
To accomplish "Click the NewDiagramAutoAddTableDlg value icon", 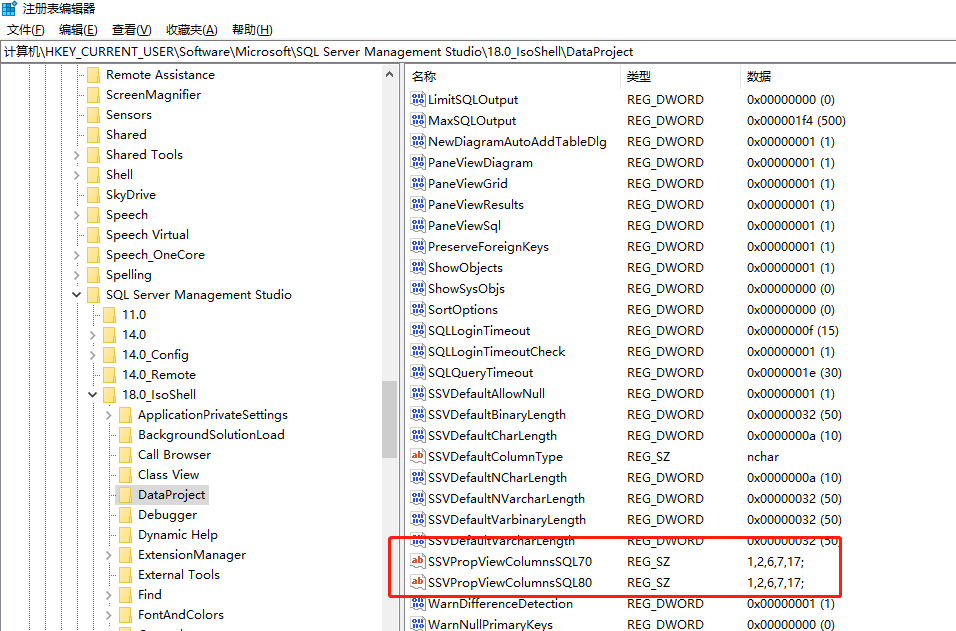I will click(x=418, y=141).
